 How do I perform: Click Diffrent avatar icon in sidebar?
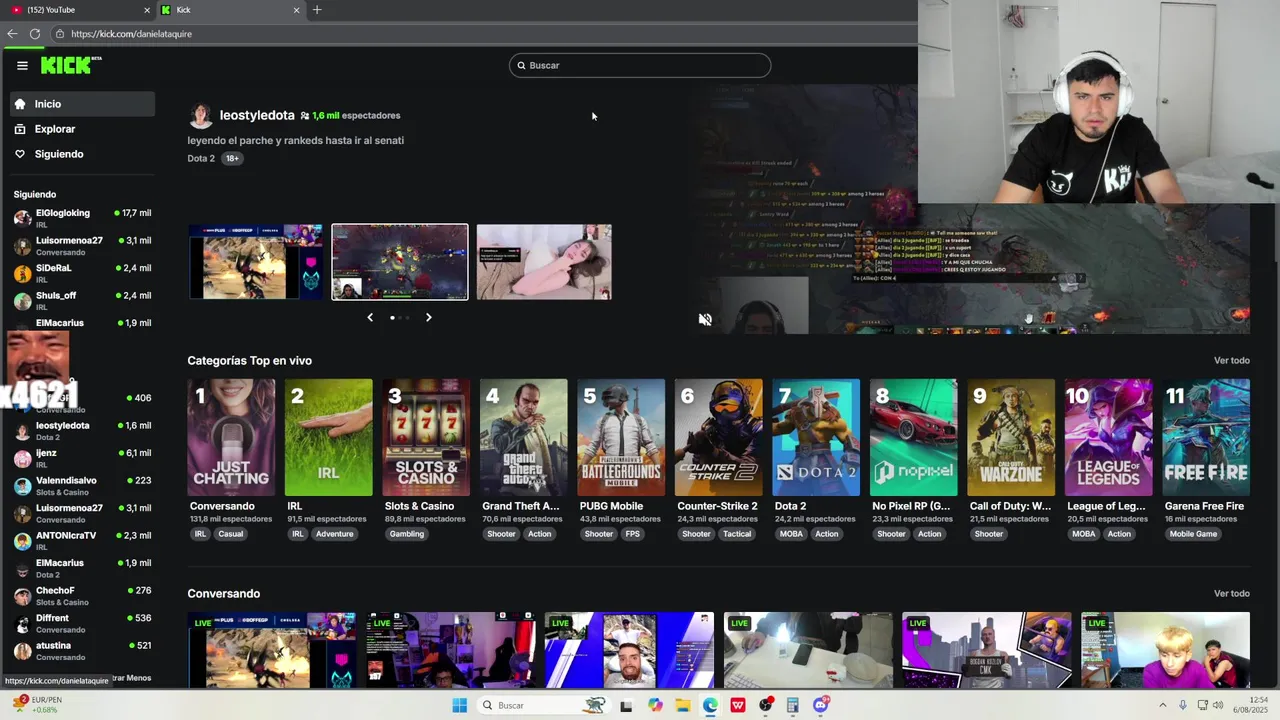pyautogui.click(x=22, y=623)
